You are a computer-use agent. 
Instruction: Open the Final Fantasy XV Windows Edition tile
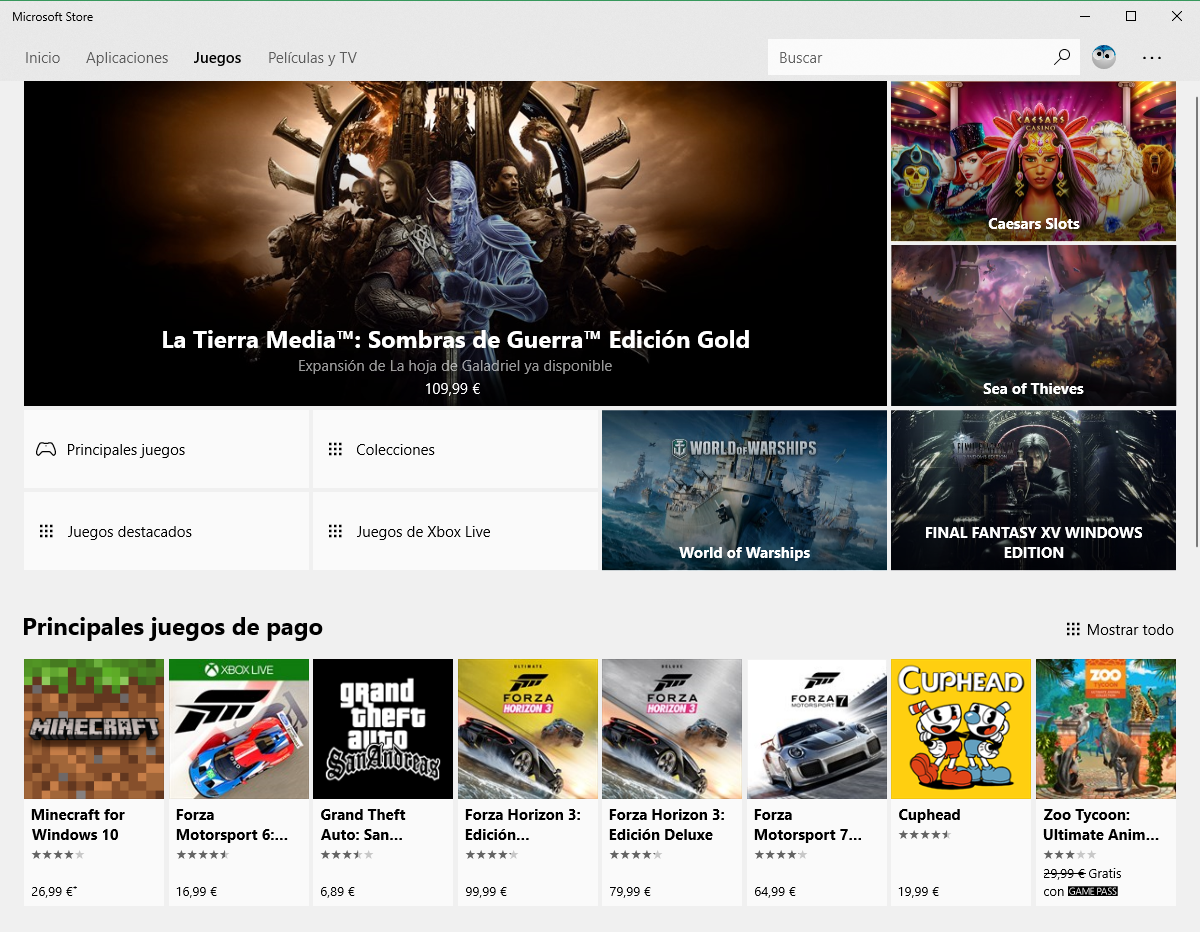(1033, 490)
